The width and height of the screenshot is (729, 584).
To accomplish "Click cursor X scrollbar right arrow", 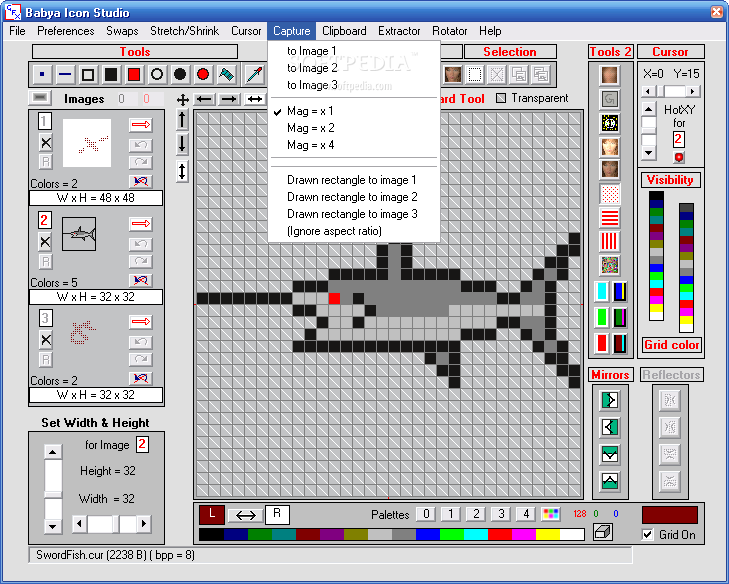I will click(x=693, y=91).
